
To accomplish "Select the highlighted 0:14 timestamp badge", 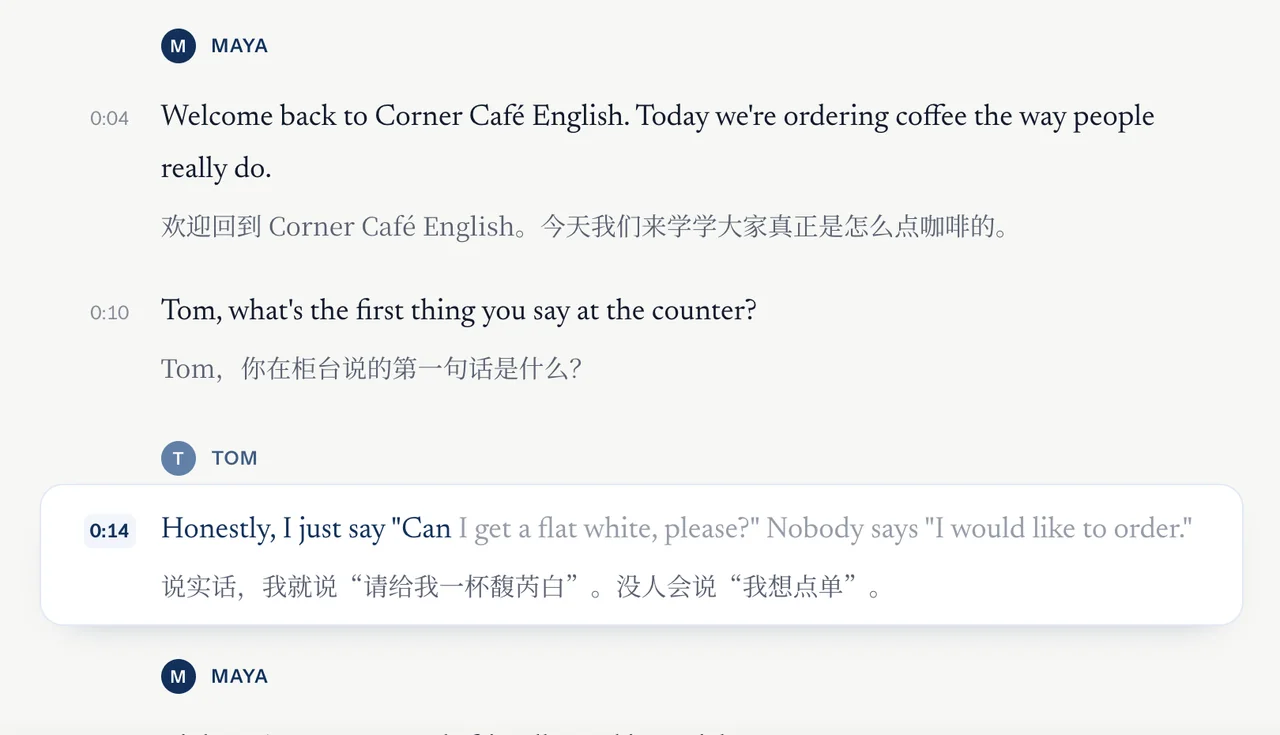I will click(x=109, y=530).
